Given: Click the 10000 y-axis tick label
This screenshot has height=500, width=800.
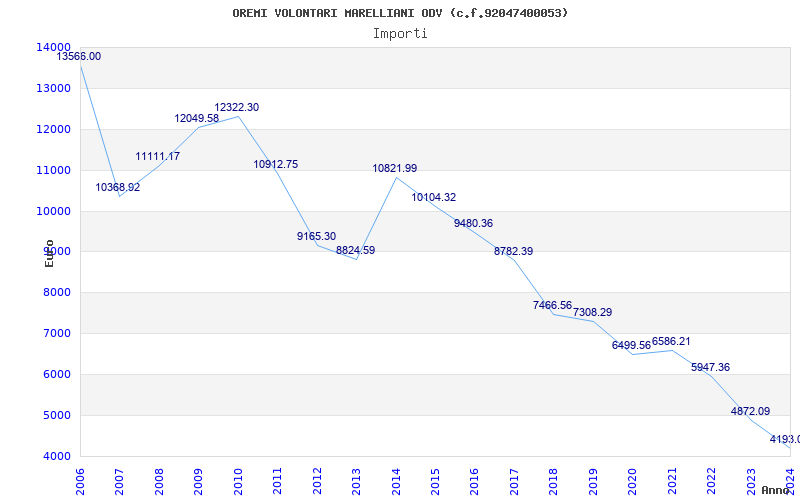Looking at the screenshot, I should pos(53,211).
